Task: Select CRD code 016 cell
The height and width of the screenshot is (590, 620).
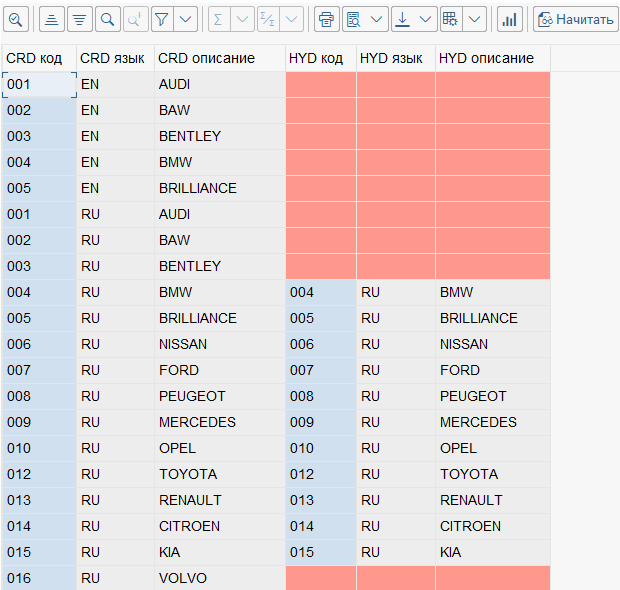Action: (x=39, y=578)
